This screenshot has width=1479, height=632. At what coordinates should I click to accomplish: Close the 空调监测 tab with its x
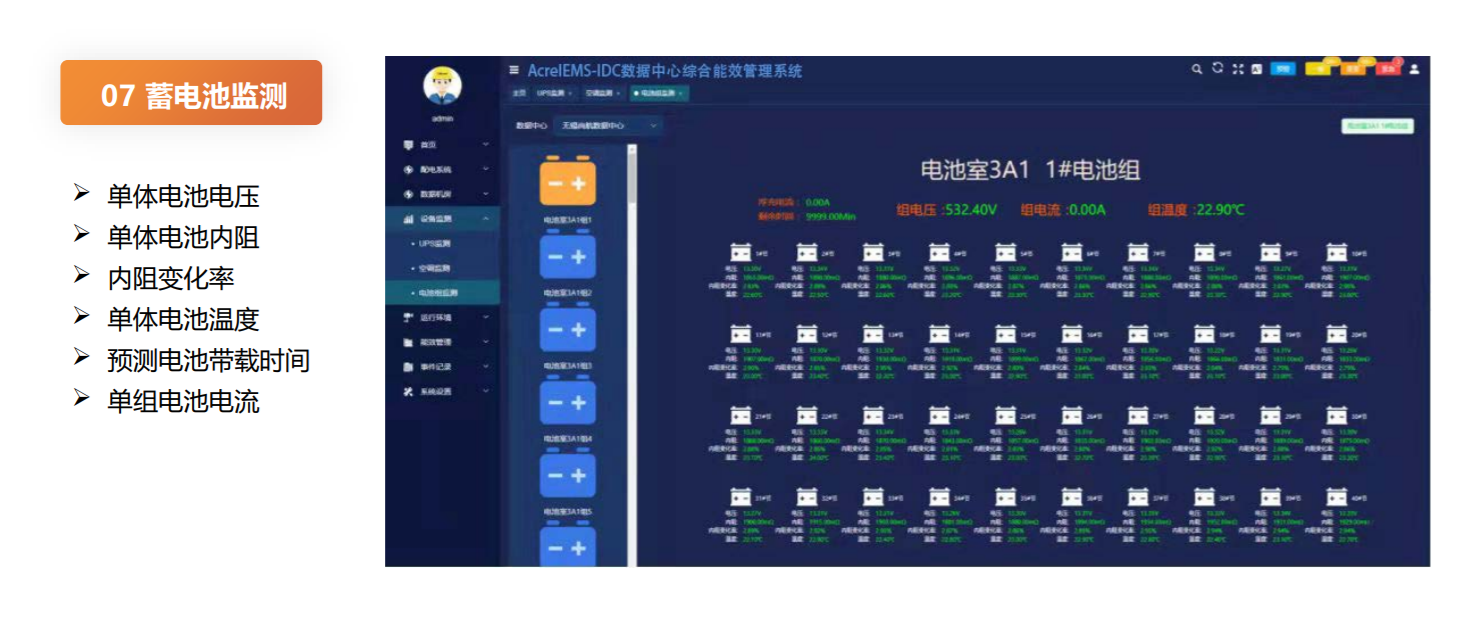618,93
